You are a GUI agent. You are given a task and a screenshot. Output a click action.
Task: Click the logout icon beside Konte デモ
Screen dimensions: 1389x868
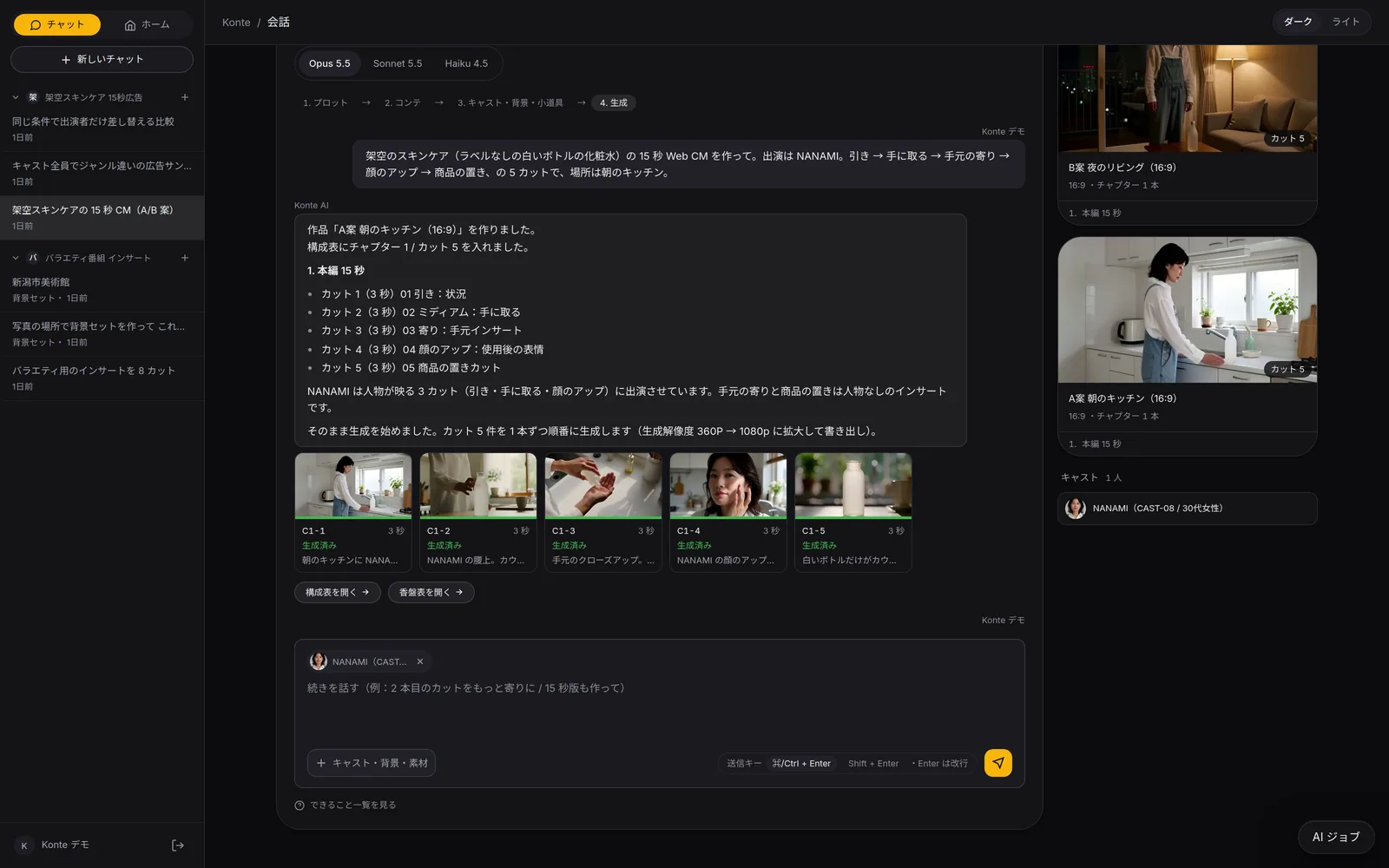point(178,845)
